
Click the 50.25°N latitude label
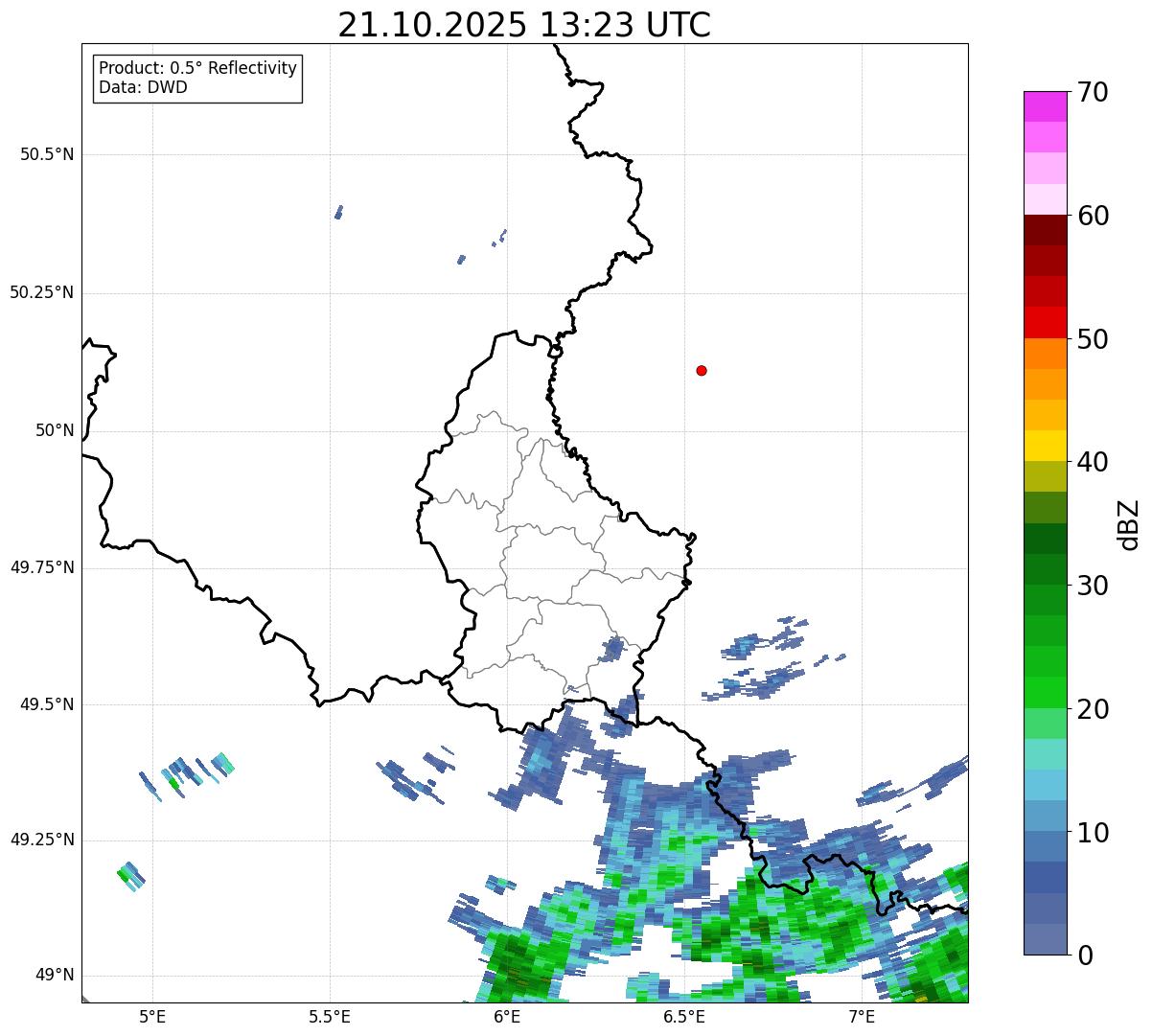[x=41, y=292]
